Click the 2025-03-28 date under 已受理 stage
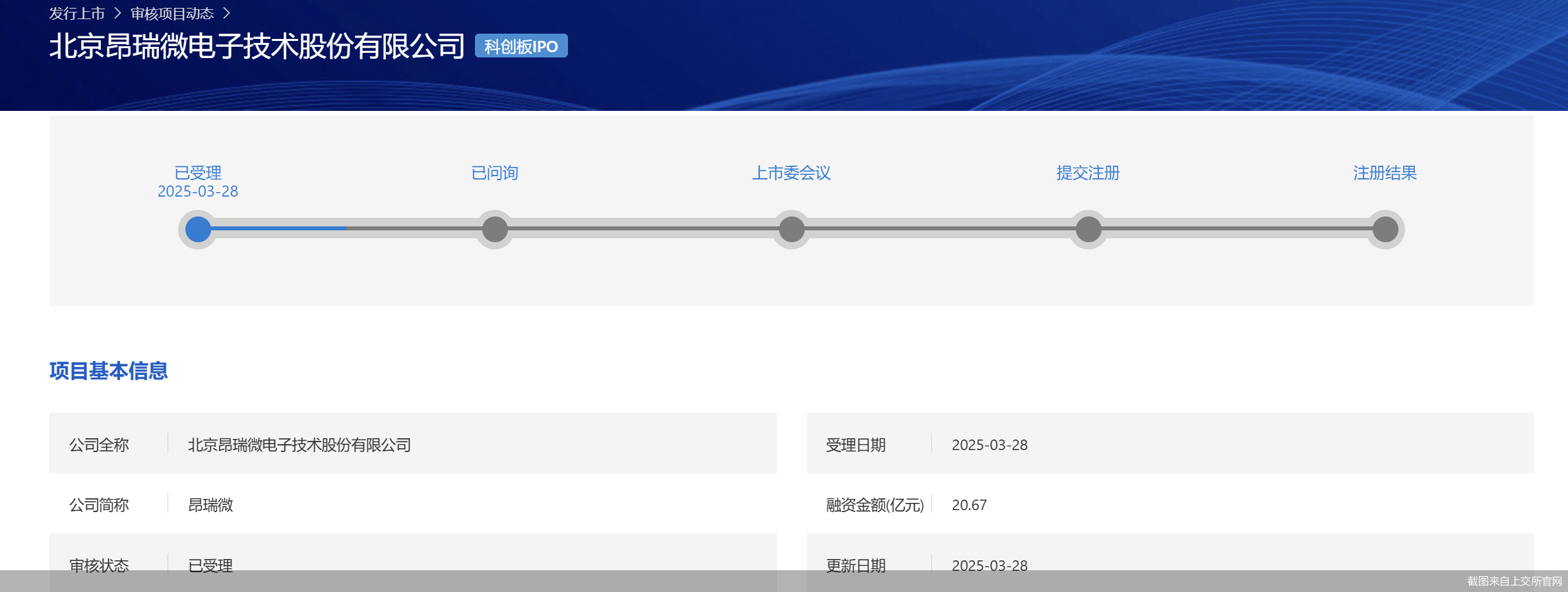1568x592 pixels. [x=198, y=191]
